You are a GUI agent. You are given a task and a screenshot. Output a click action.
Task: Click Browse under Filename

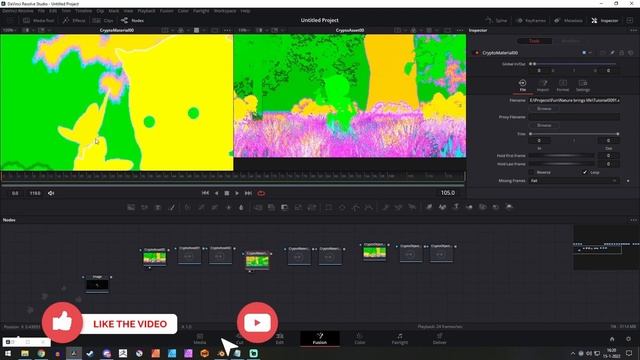coord(544,109)
